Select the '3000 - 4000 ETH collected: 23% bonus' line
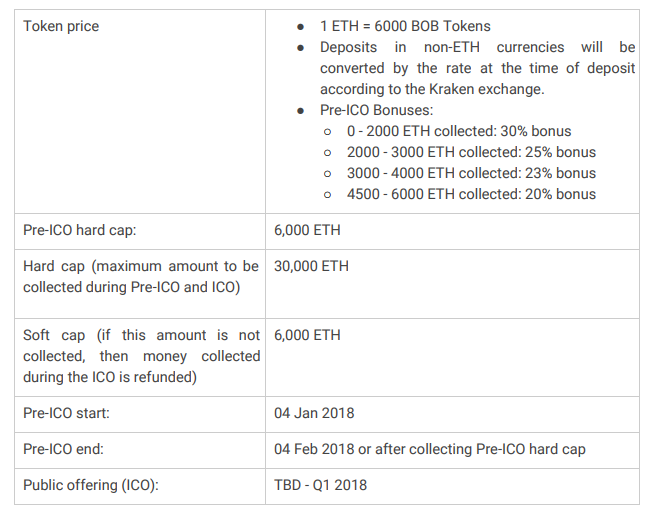Image resolution: width=652 pixels, height=514 pixels. (471, 173)
